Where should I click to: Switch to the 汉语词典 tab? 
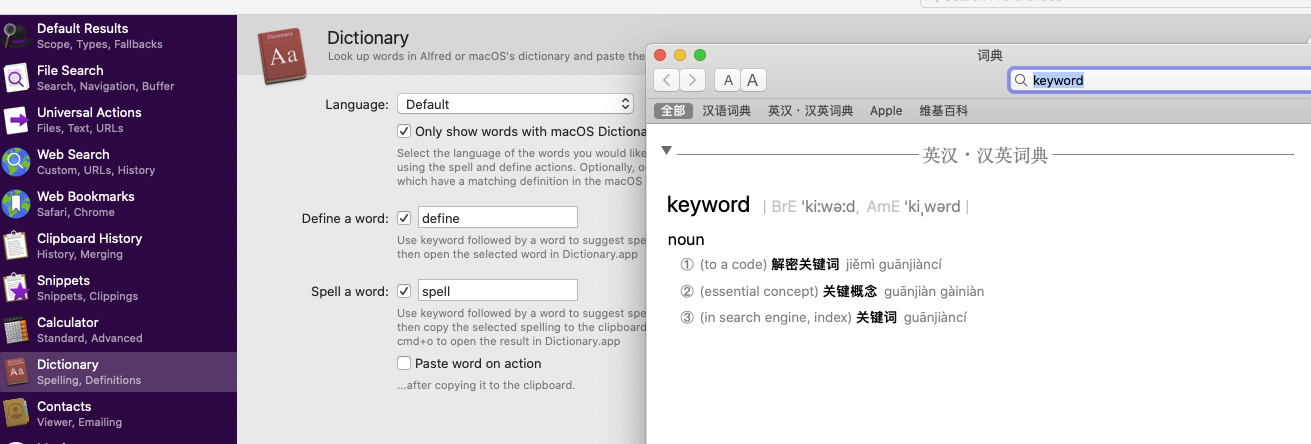pos(726,111)
